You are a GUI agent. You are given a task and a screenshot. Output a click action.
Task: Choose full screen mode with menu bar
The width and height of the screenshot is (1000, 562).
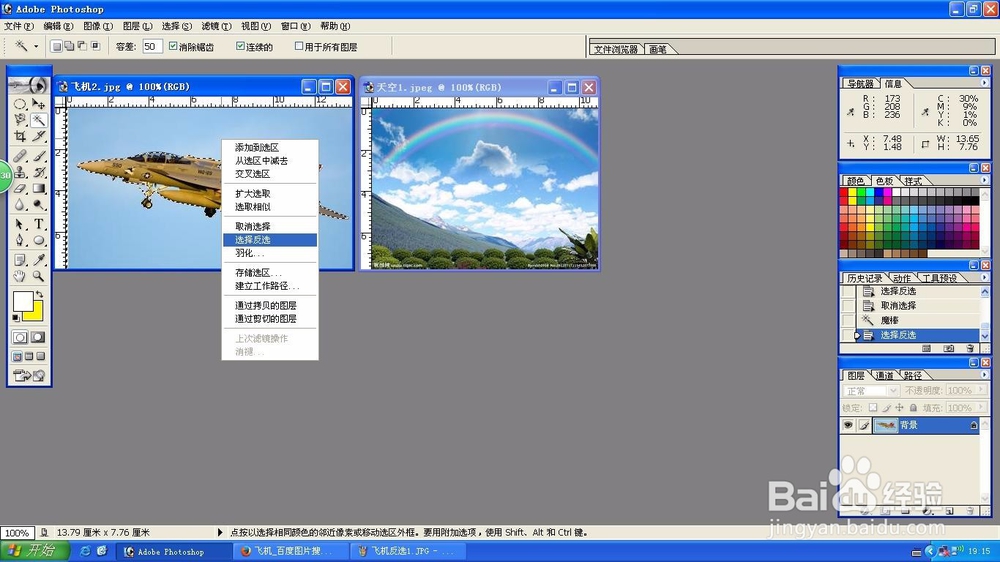click(29, 356)
